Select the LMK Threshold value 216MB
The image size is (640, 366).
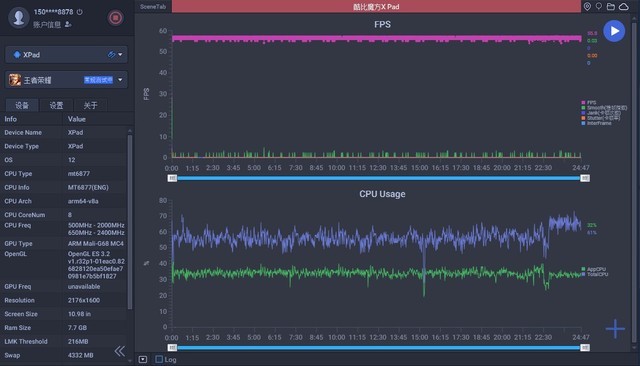(78, 341)
